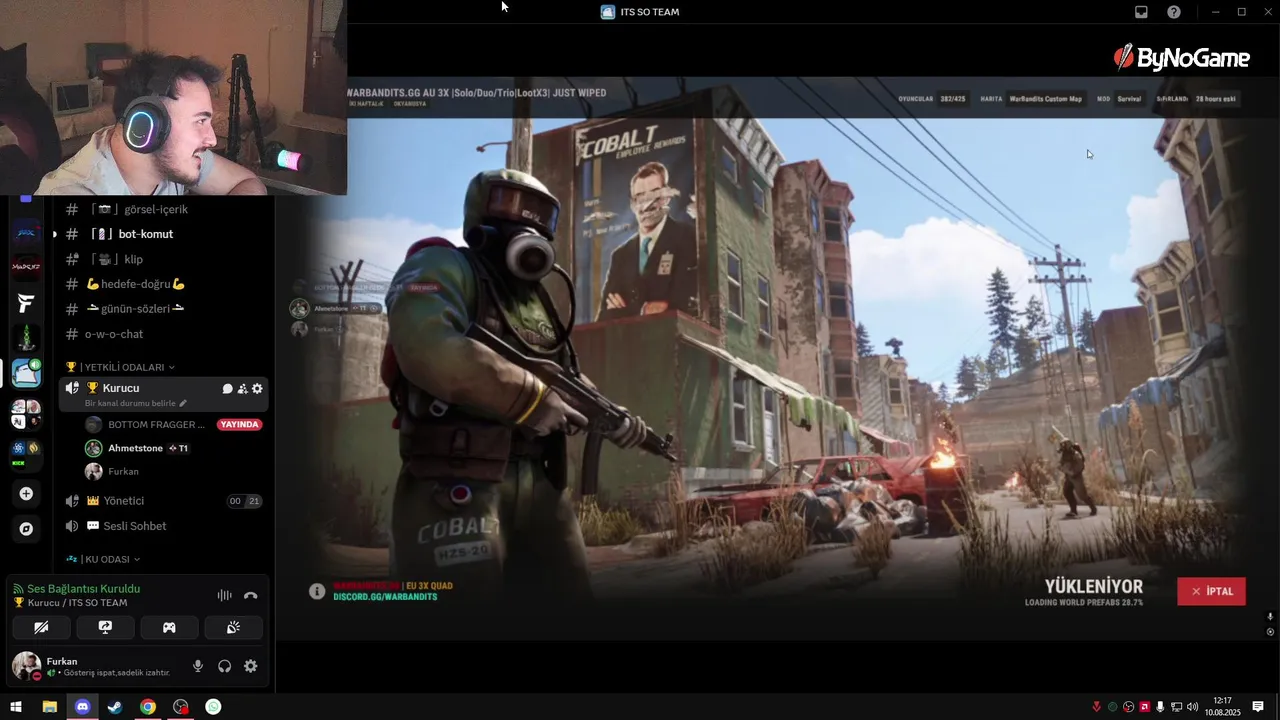Image resolution: width=1280 pixels, height=720 pixels.
Task: Invite people to Kurucu channel
Action: click(x=242, y=389)
